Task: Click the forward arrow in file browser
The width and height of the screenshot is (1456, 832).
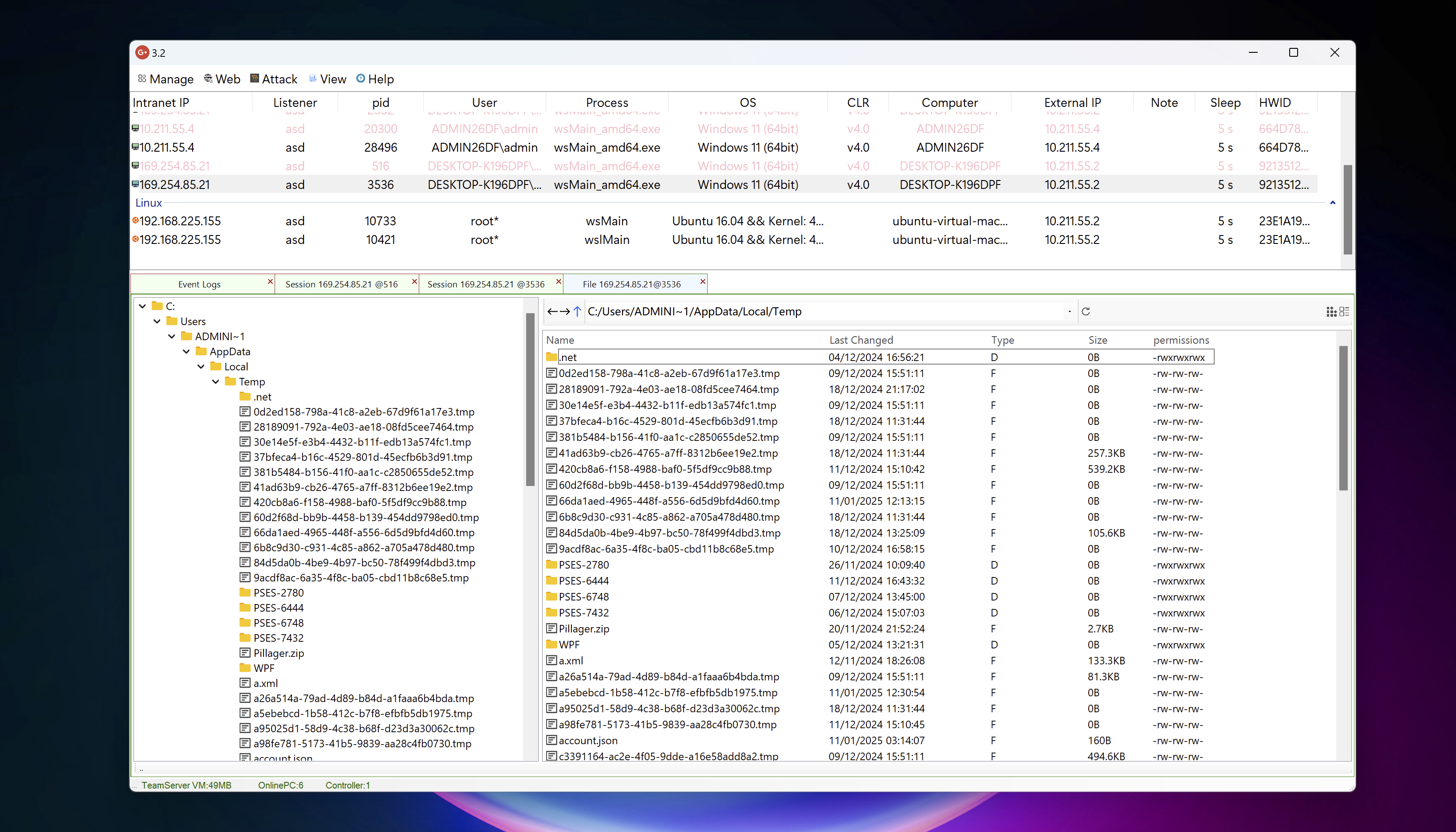Action: pyautogui.click(x=565, y=311)
